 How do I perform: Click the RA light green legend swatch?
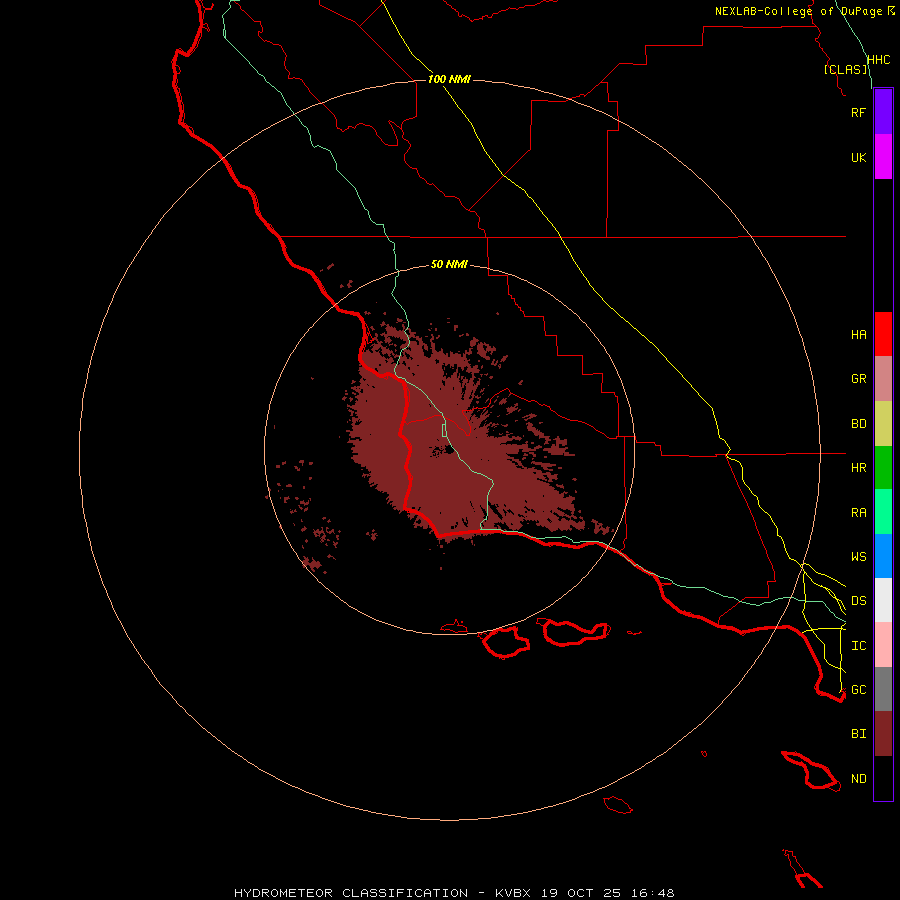pyautogui.click(x=883, y=512)
